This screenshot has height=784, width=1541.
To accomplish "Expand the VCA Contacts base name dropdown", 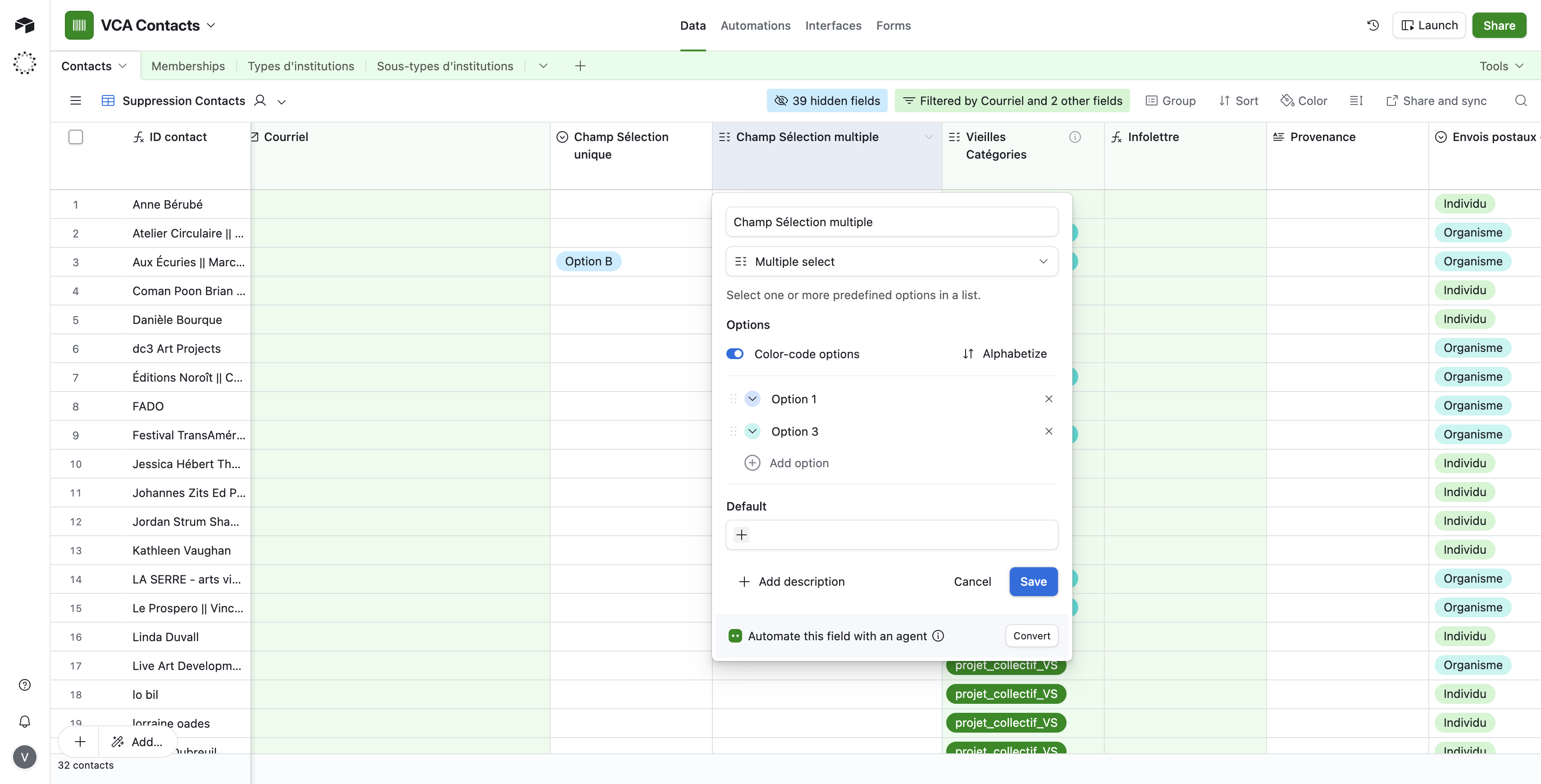I will click(210, 25).
